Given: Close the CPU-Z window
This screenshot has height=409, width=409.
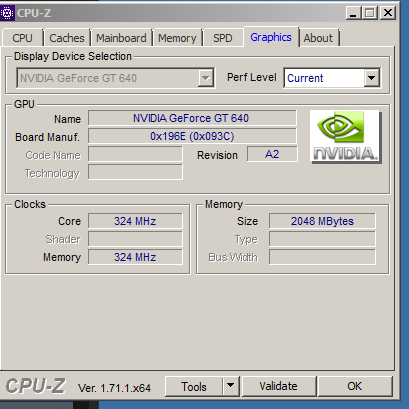Looking at the screenshot, I should coord(388,13).
